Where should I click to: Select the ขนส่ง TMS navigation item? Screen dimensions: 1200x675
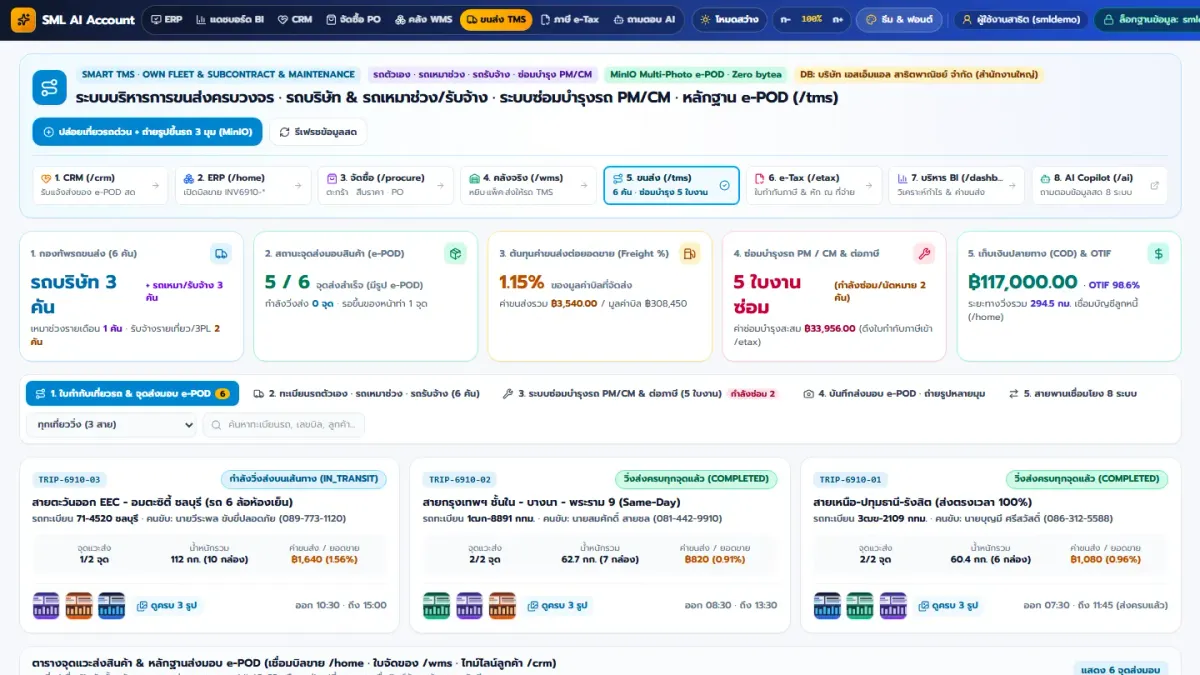coord(496,19)
